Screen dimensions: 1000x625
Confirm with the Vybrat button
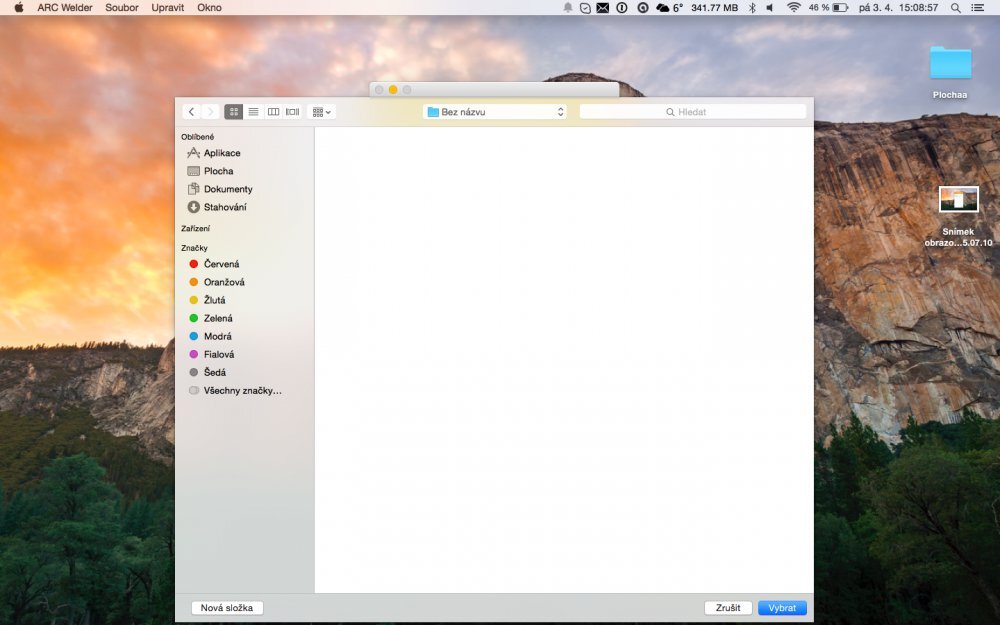(782, 608)
